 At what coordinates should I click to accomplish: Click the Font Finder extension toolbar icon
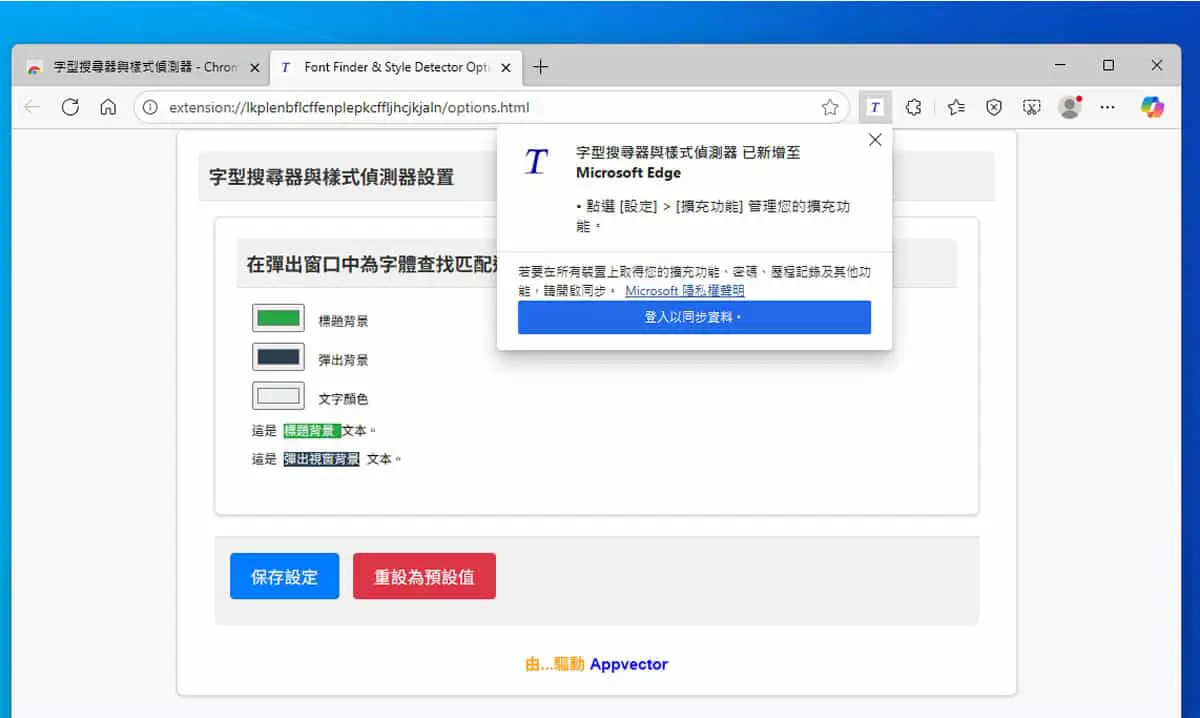tap(875, 107)
